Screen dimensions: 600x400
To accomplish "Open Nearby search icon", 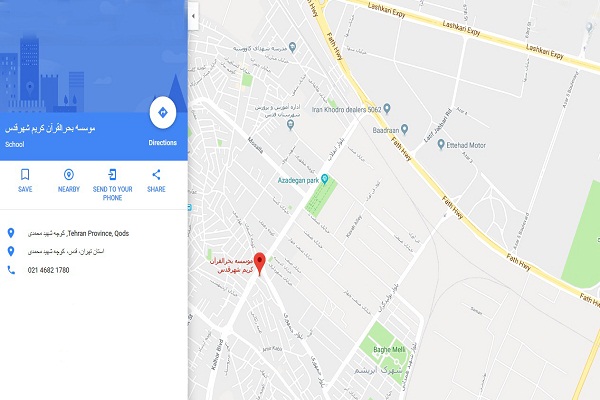I will 68,175.
